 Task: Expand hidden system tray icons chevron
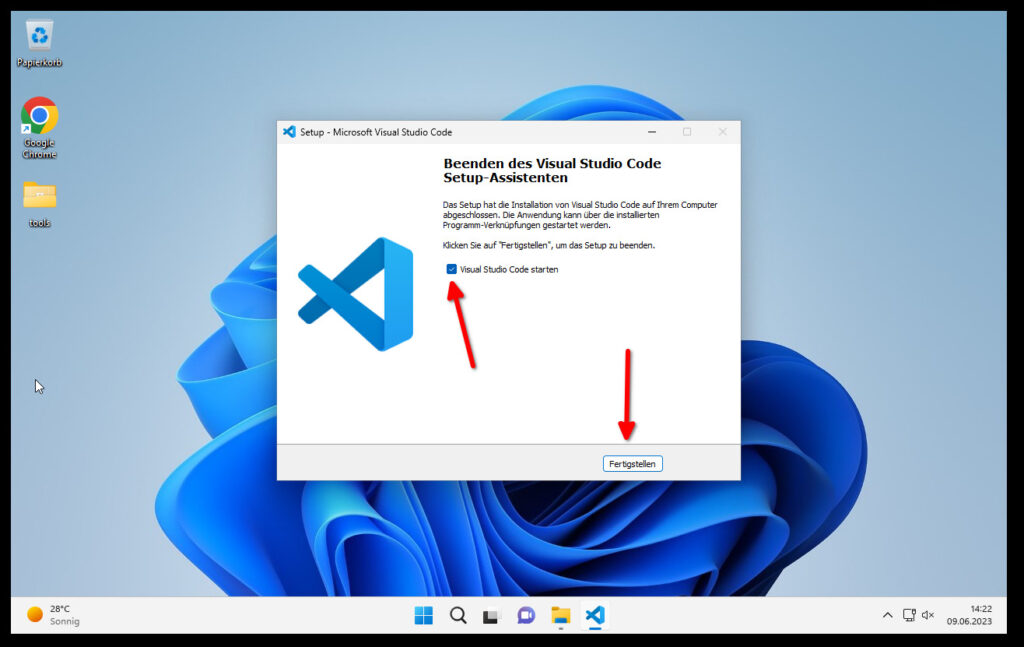click(x=887, y=615)
